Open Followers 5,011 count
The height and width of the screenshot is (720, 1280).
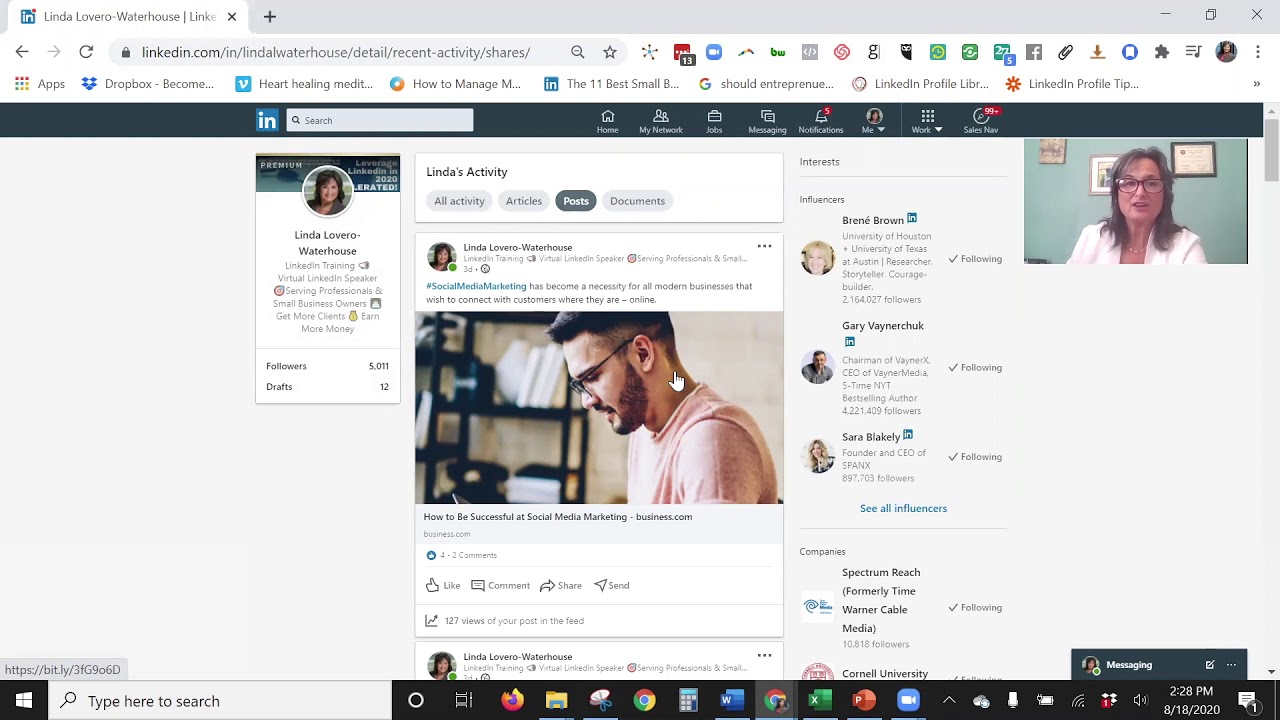[327, 366]
